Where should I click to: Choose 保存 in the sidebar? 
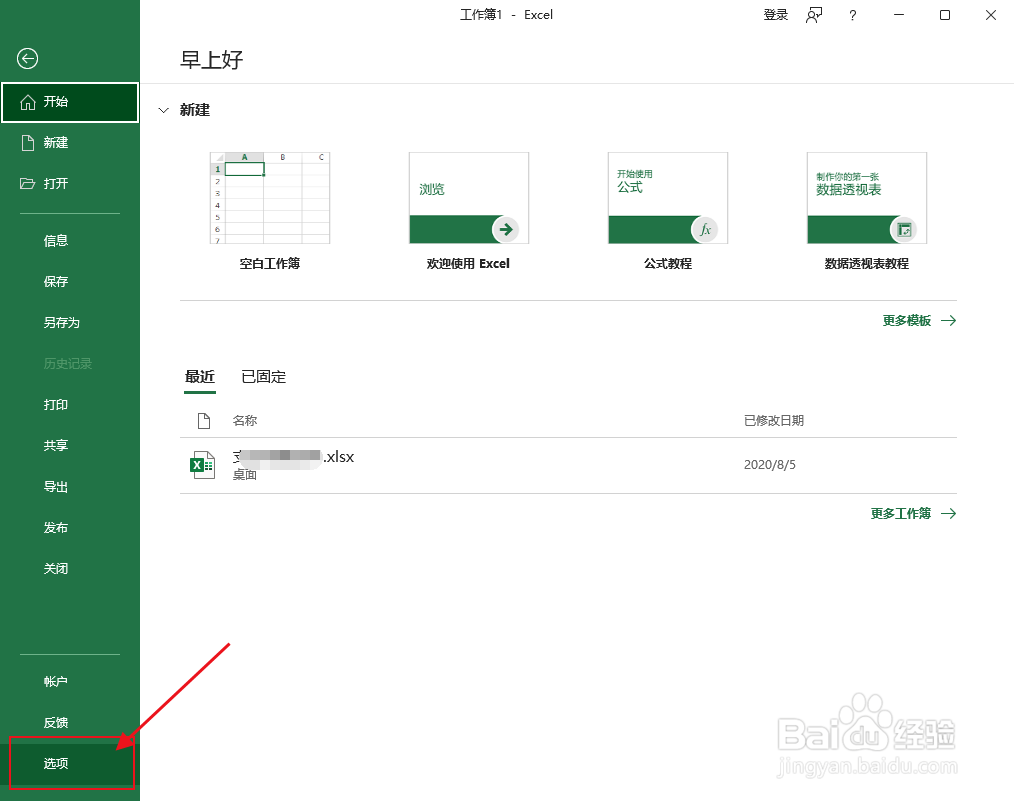point(70,281)
